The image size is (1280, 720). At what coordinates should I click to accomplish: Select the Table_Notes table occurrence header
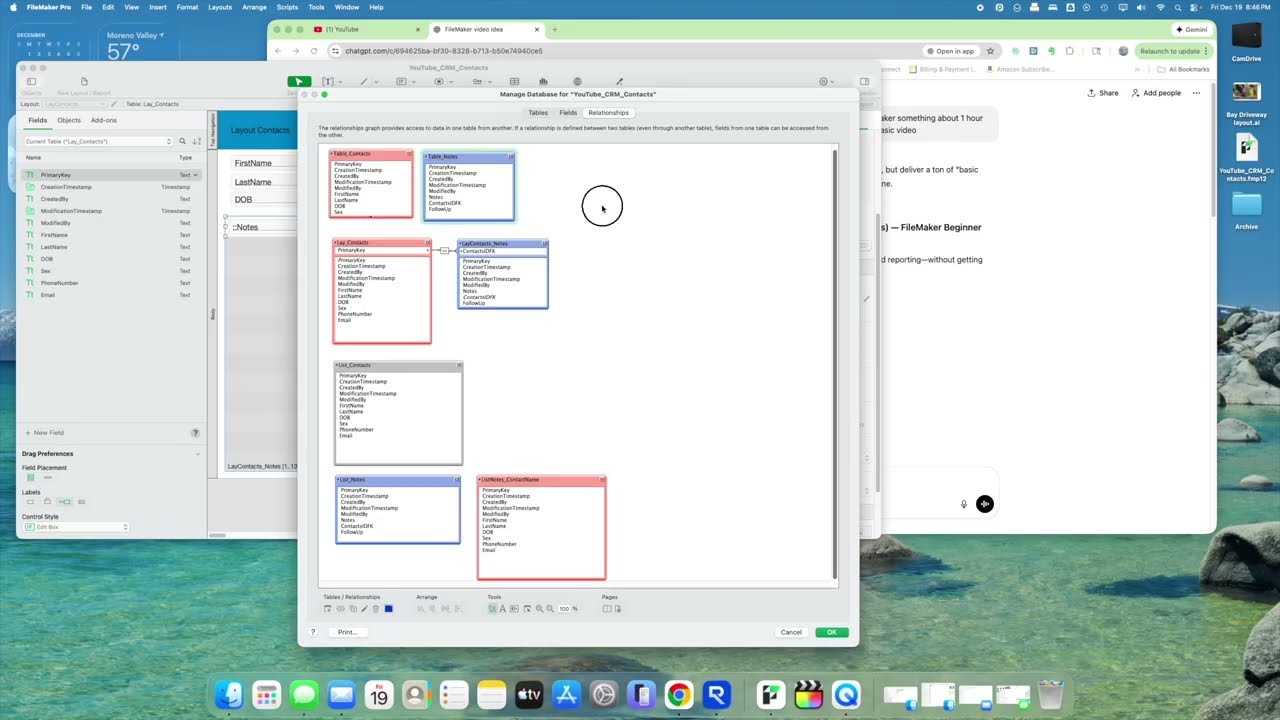pyautogui.click(x=469, y=157)
